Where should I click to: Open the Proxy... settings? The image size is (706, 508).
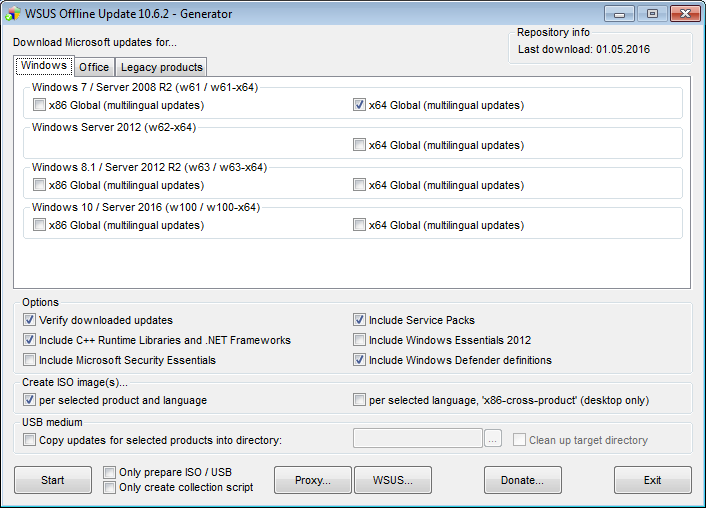(x=313, y=480)
